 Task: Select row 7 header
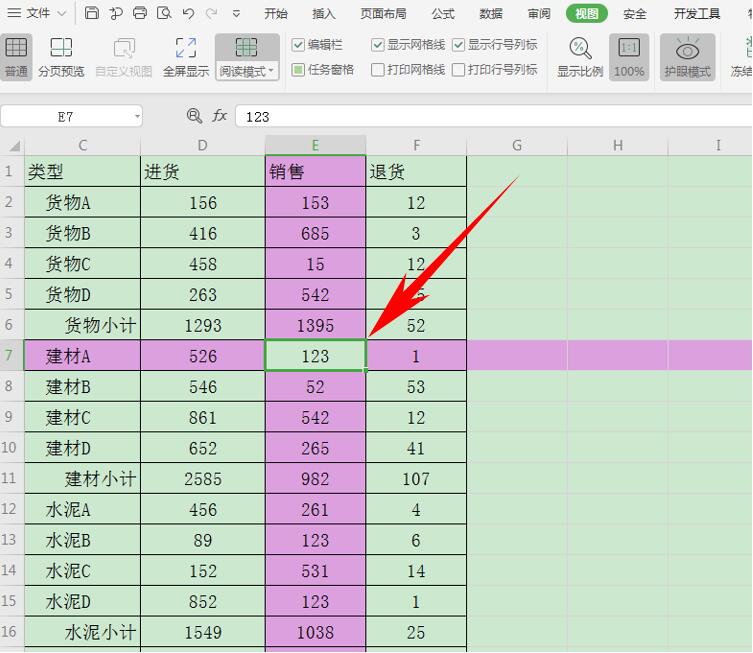[12, 355]
